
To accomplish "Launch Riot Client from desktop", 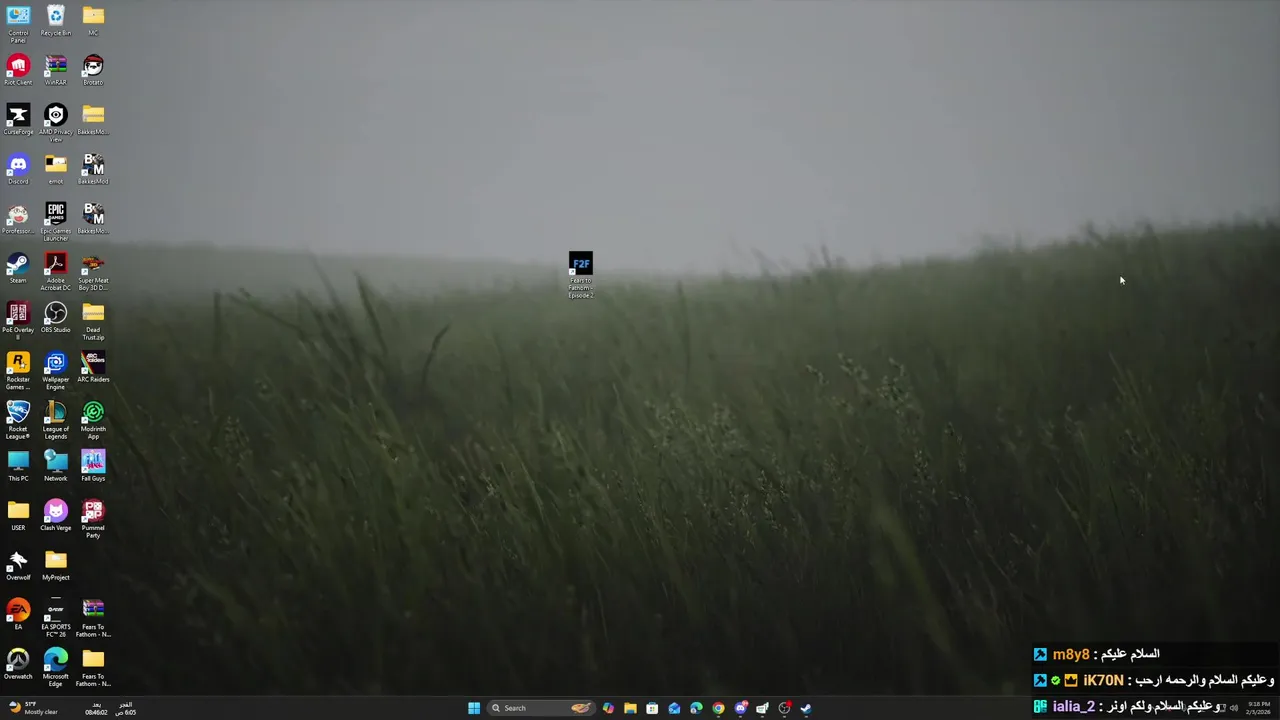I will pyautogui.click(x=18, y=70).
